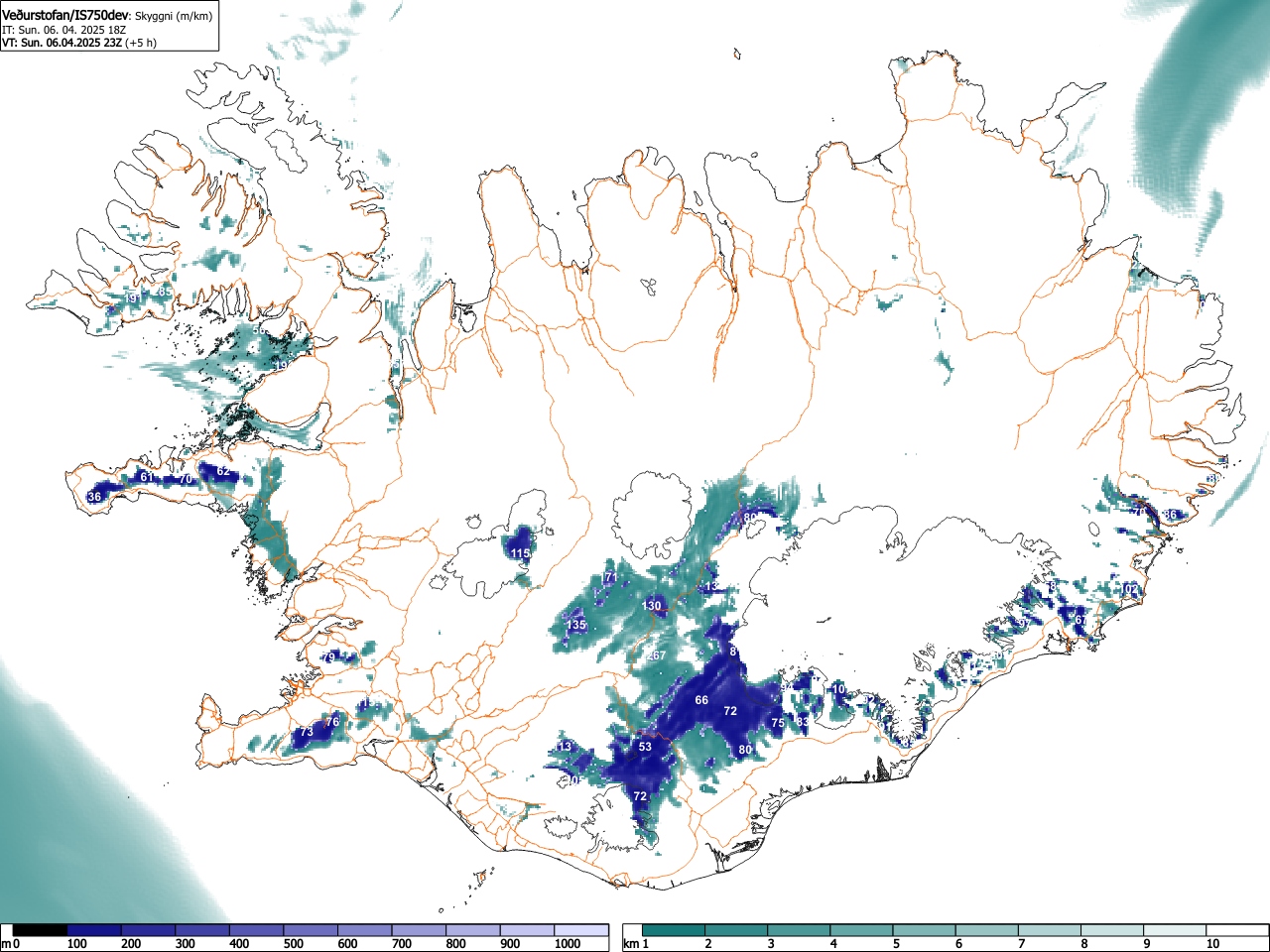Click the km legend swatch between 3 and 4
The width and height of the screenshot is (1270, 952).
[800, 930]
